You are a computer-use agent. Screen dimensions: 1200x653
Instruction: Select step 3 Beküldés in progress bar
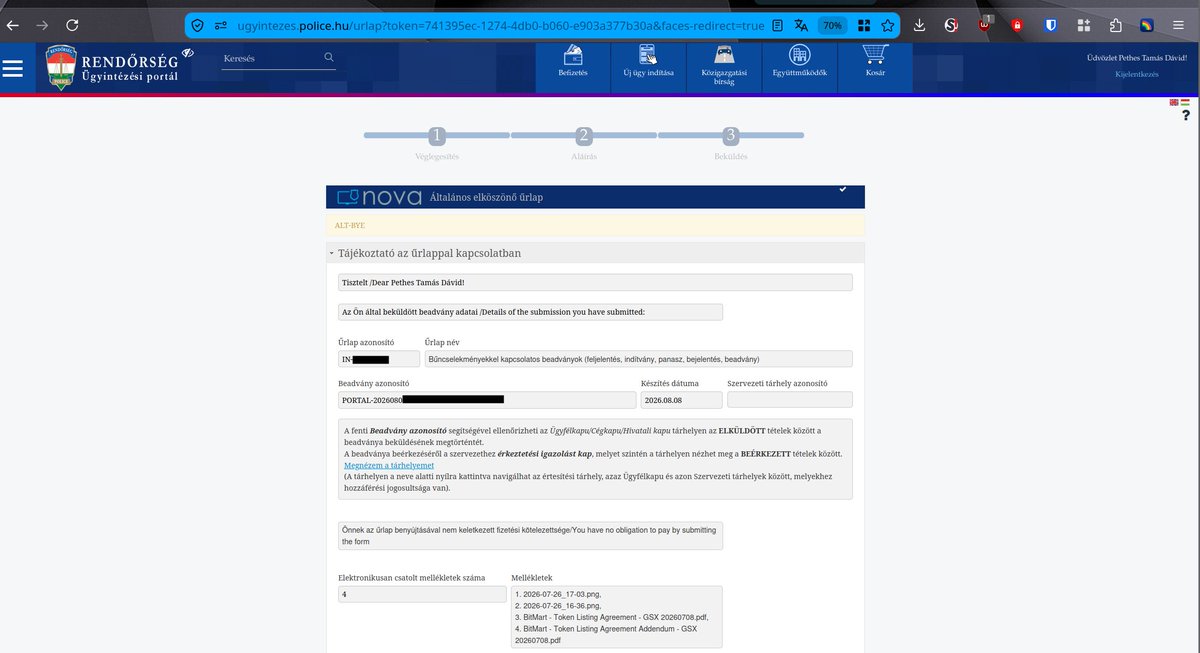click(x=731, y=136)
